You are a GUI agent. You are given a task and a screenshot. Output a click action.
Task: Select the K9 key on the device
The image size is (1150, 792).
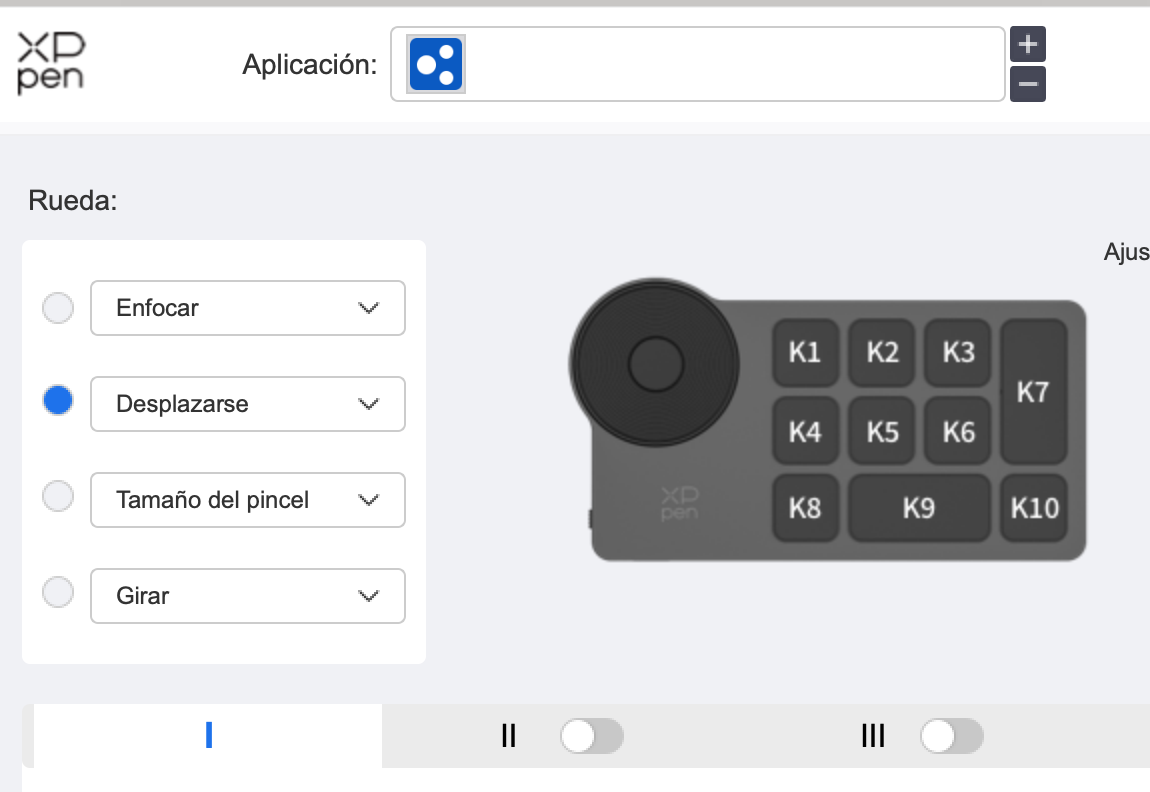point(919,508)
